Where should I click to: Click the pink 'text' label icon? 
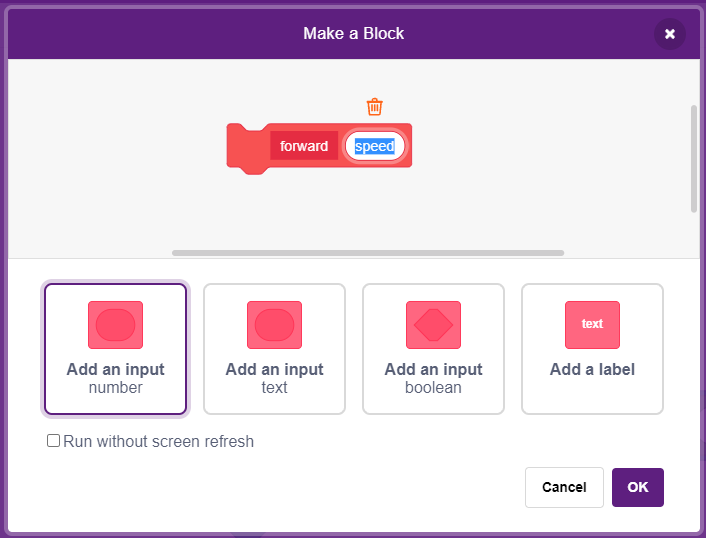(x=592, y=325)
